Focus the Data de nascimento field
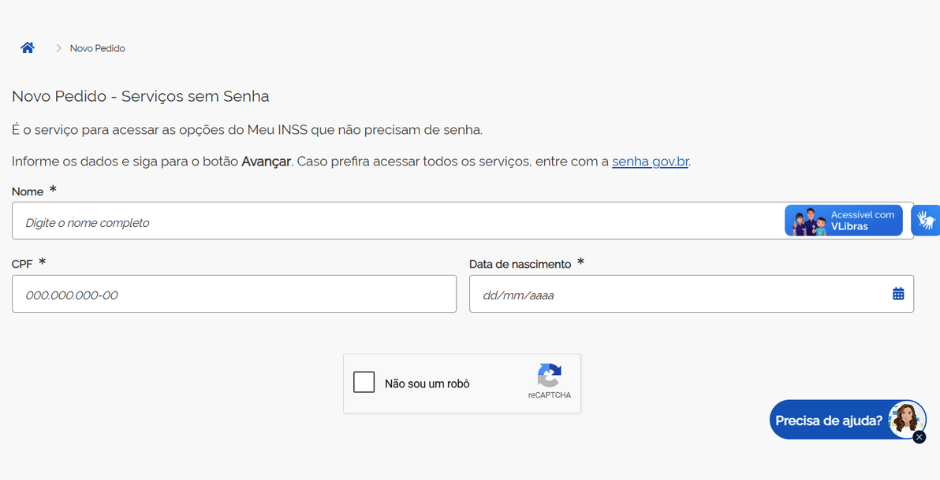 click(x=691, y=294)
